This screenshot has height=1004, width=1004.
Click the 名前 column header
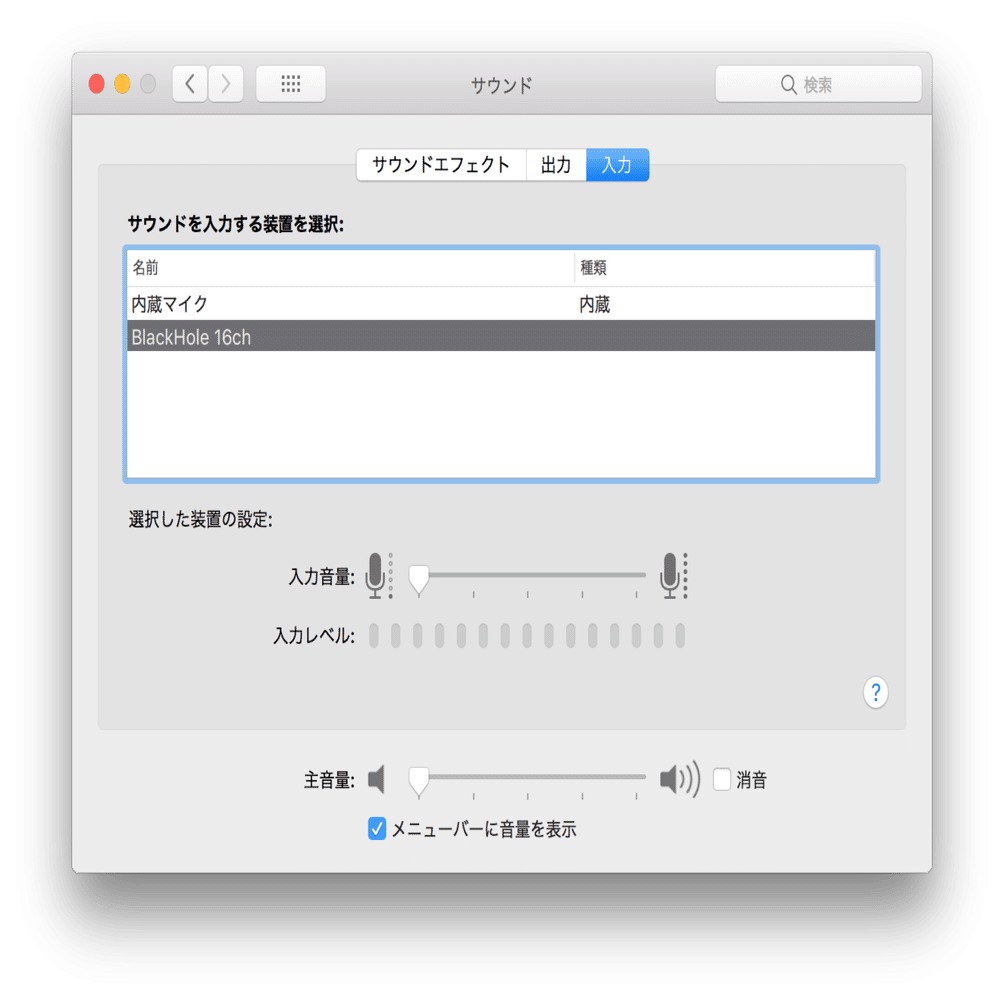141,267
